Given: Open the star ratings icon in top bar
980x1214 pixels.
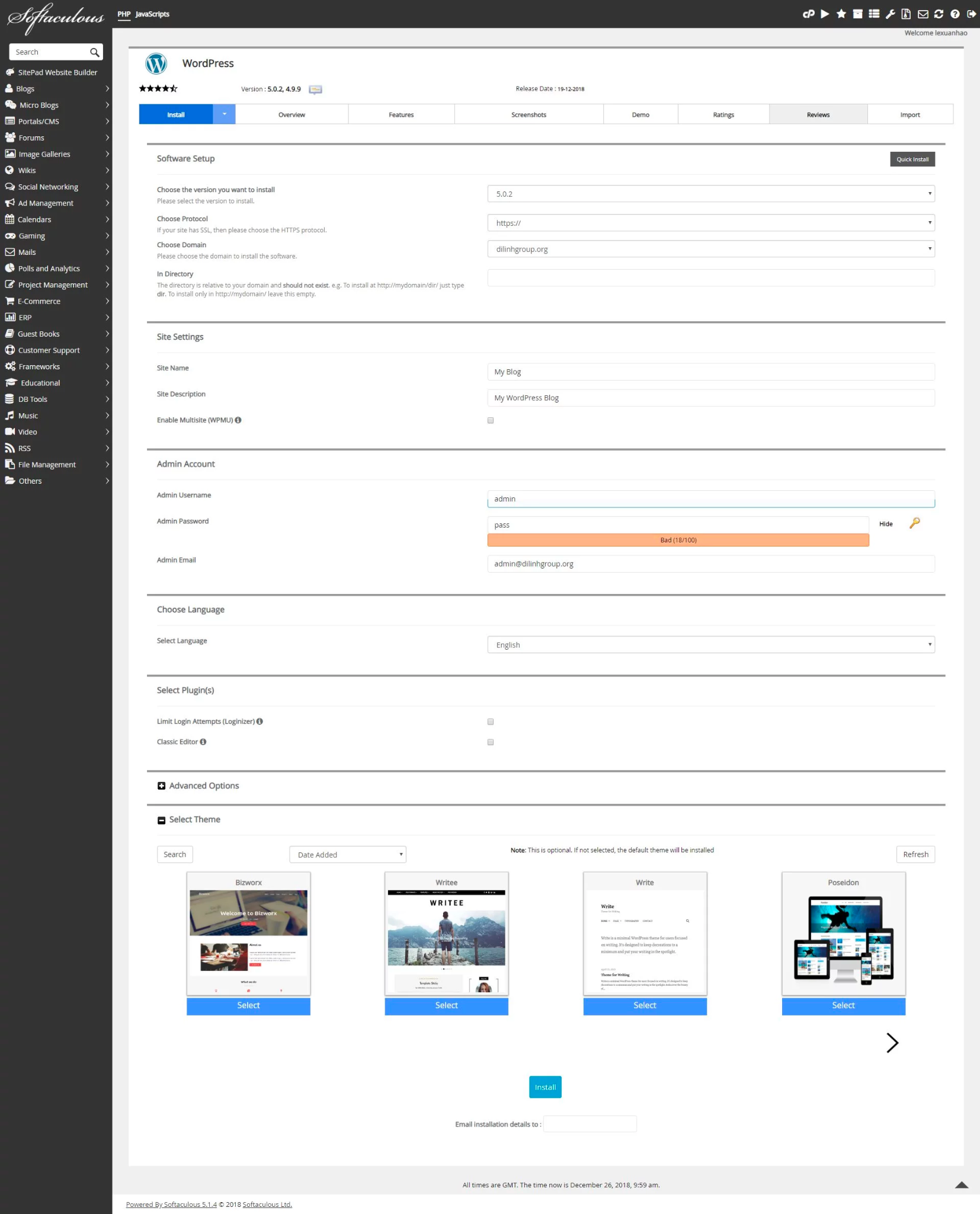Looking at the screenshot, I should tap(841, 14).
